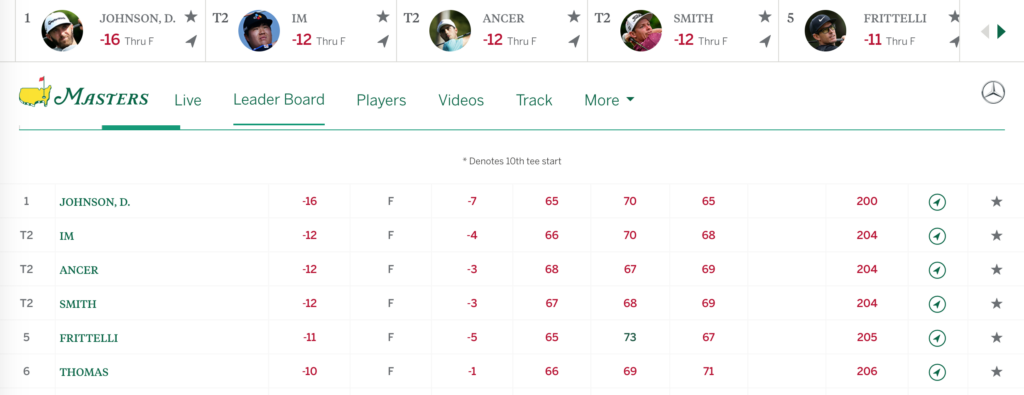This screenshot has width=1024, height=395.
Task: Expand the More dropdown menu
Action: point(609,100)
